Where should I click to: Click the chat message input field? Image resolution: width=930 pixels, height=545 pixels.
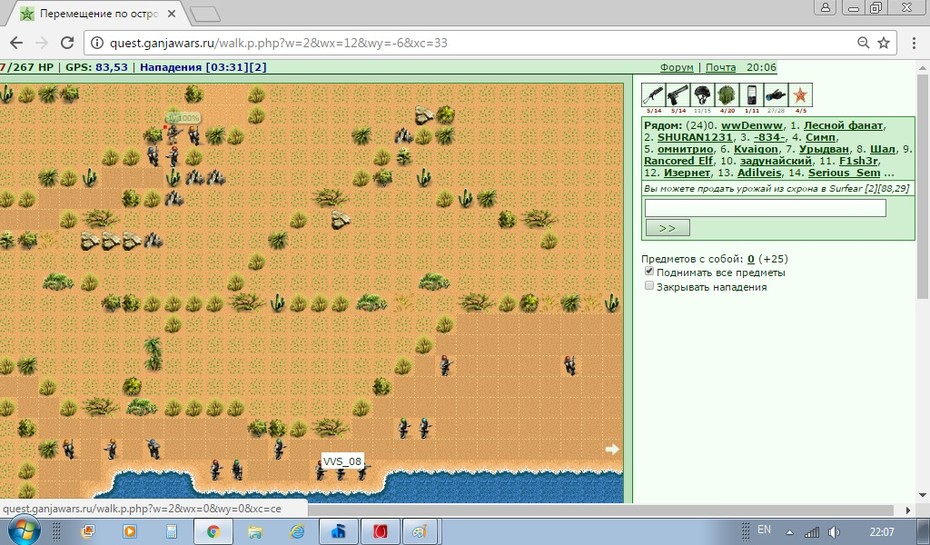(x=765, y=208)
